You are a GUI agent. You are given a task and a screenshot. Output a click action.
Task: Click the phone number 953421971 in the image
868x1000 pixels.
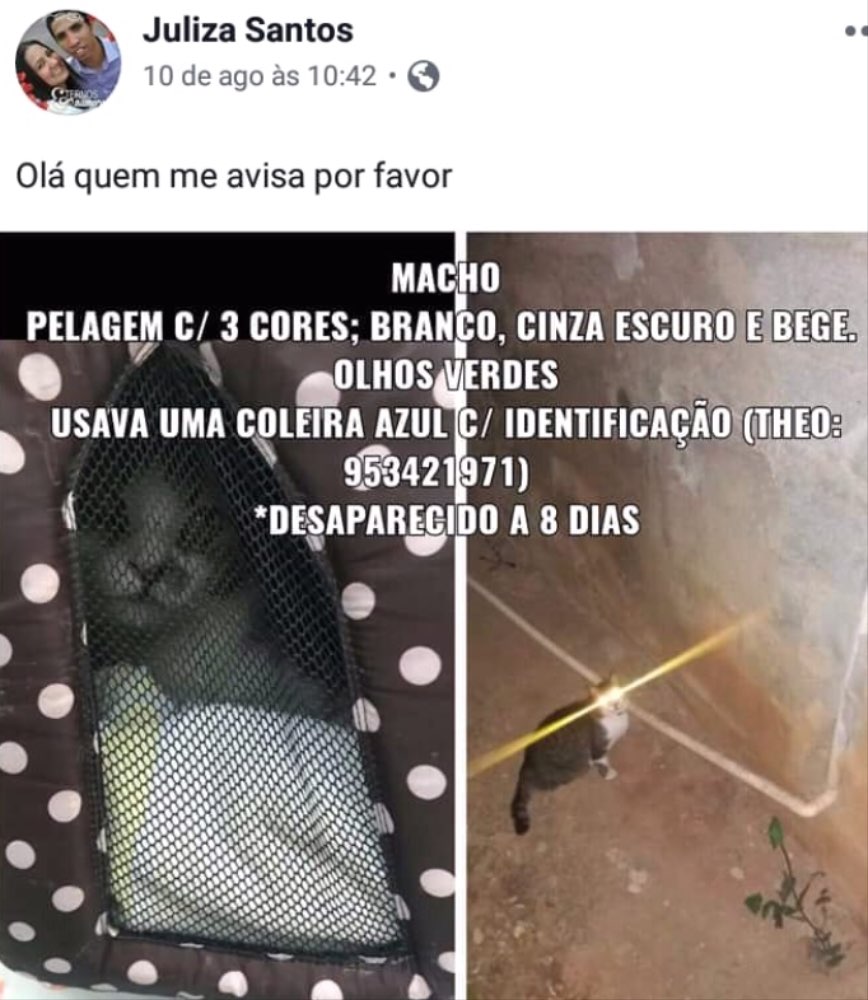pyautogui.click(x=436, y=473)
